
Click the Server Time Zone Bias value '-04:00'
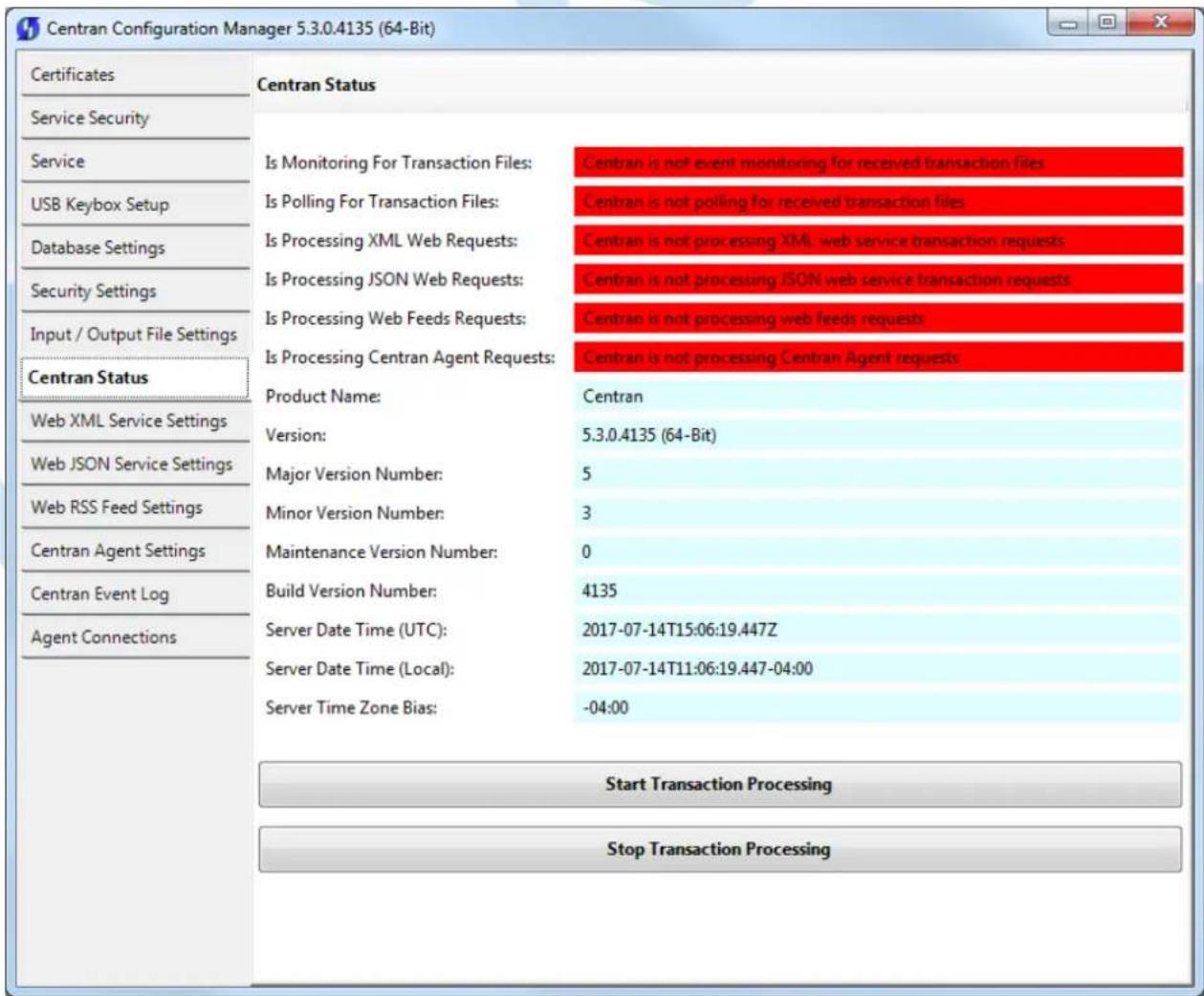[878, 708]
